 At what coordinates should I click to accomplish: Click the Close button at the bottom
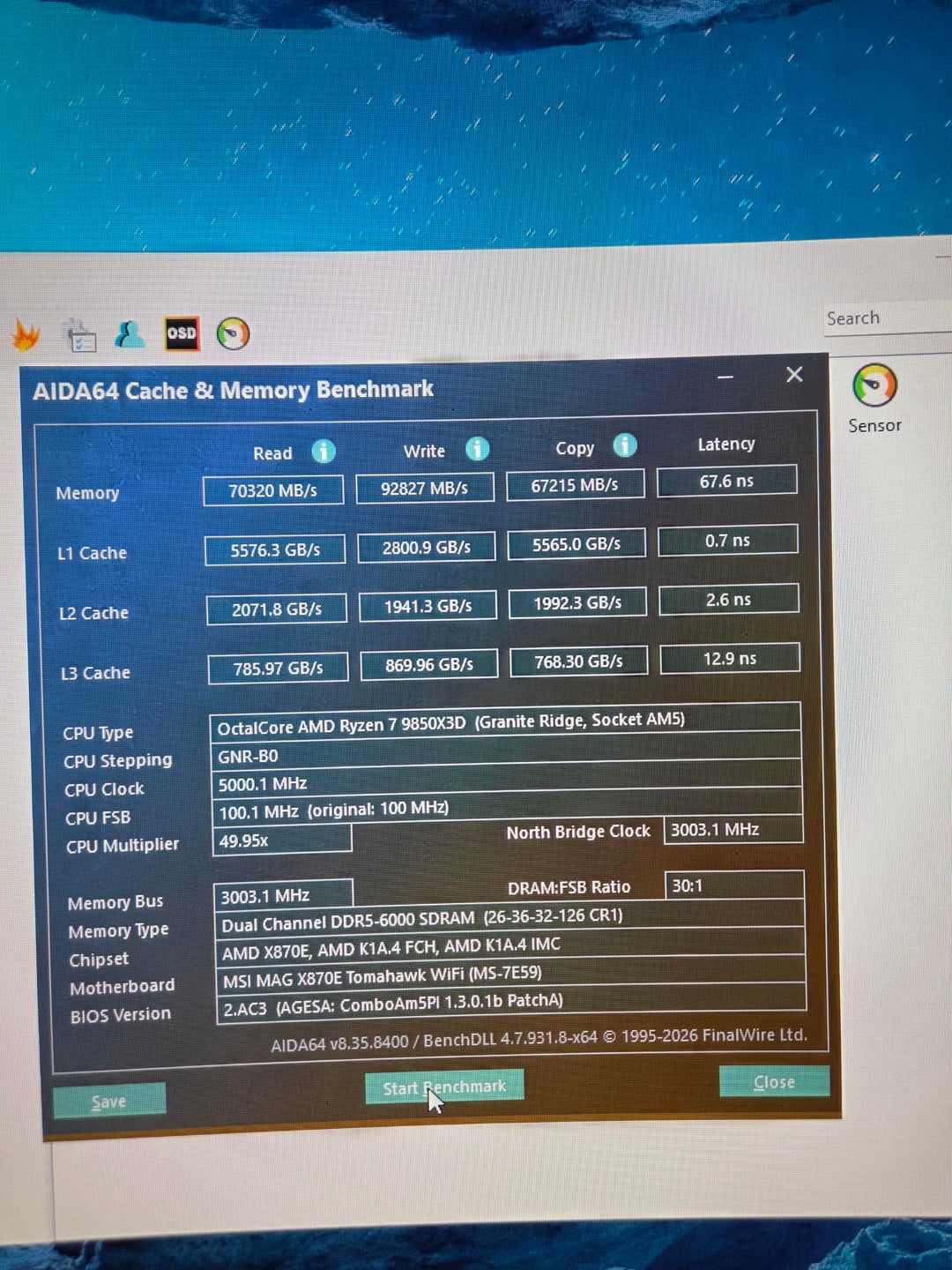pyautogui.click(x=774, y=1081)
